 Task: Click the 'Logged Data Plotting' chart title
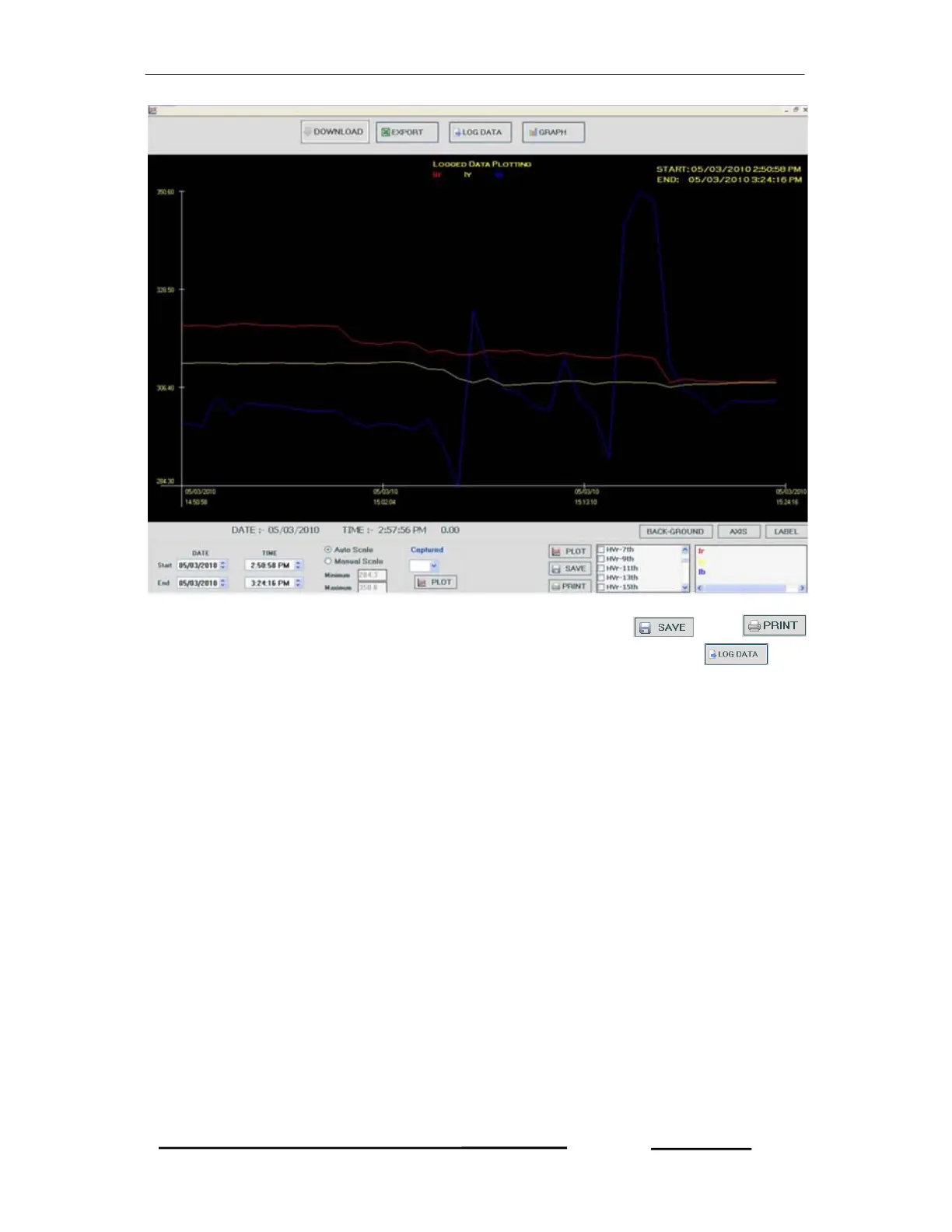tap(482, 164)
